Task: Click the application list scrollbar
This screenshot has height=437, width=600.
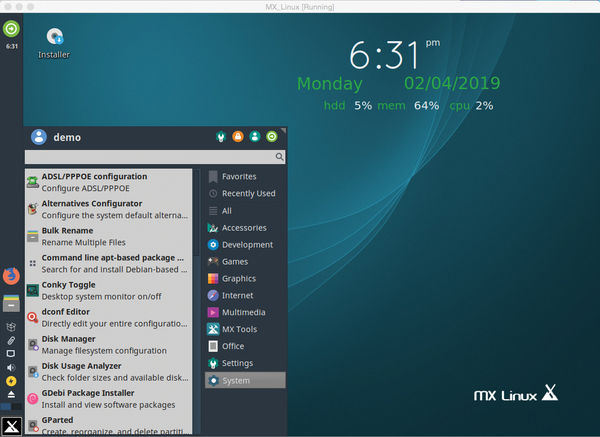Action: tap(197, 213)
